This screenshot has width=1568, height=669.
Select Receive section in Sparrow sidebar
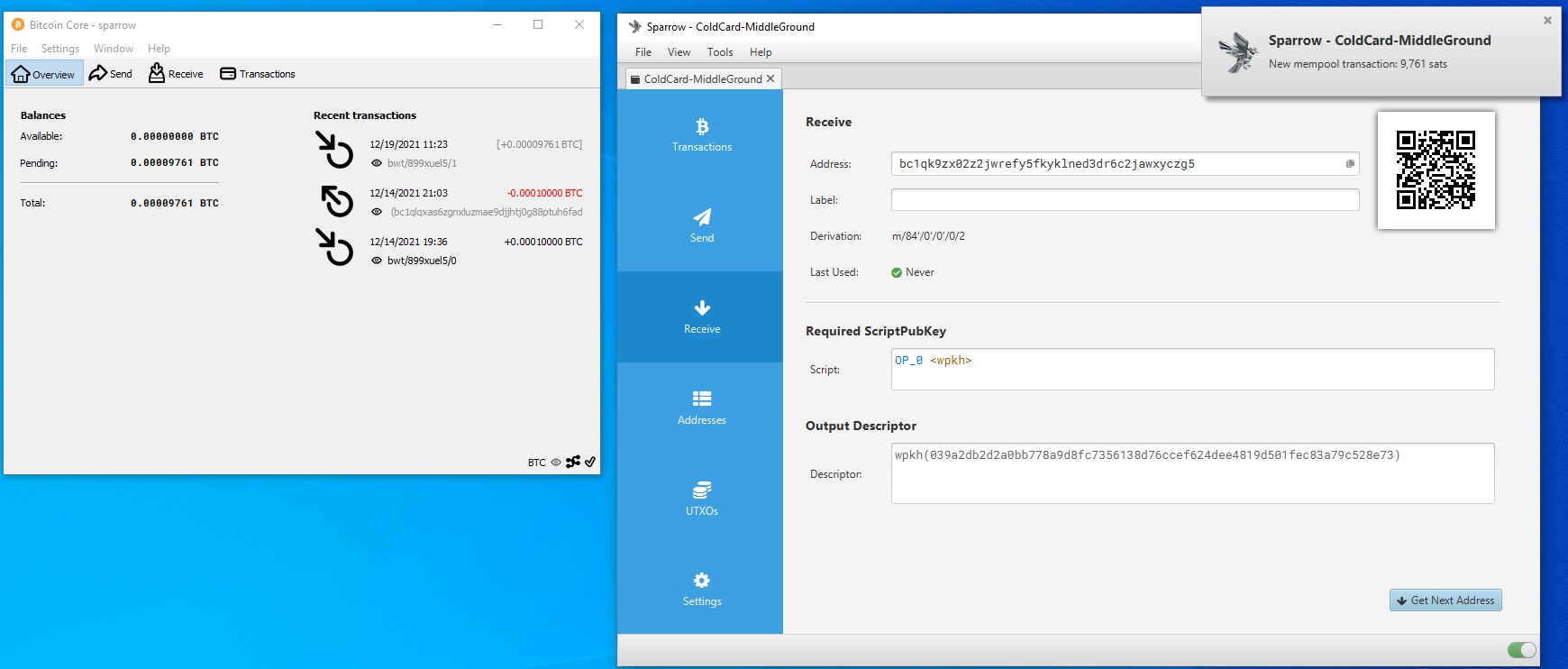point(701,317)
